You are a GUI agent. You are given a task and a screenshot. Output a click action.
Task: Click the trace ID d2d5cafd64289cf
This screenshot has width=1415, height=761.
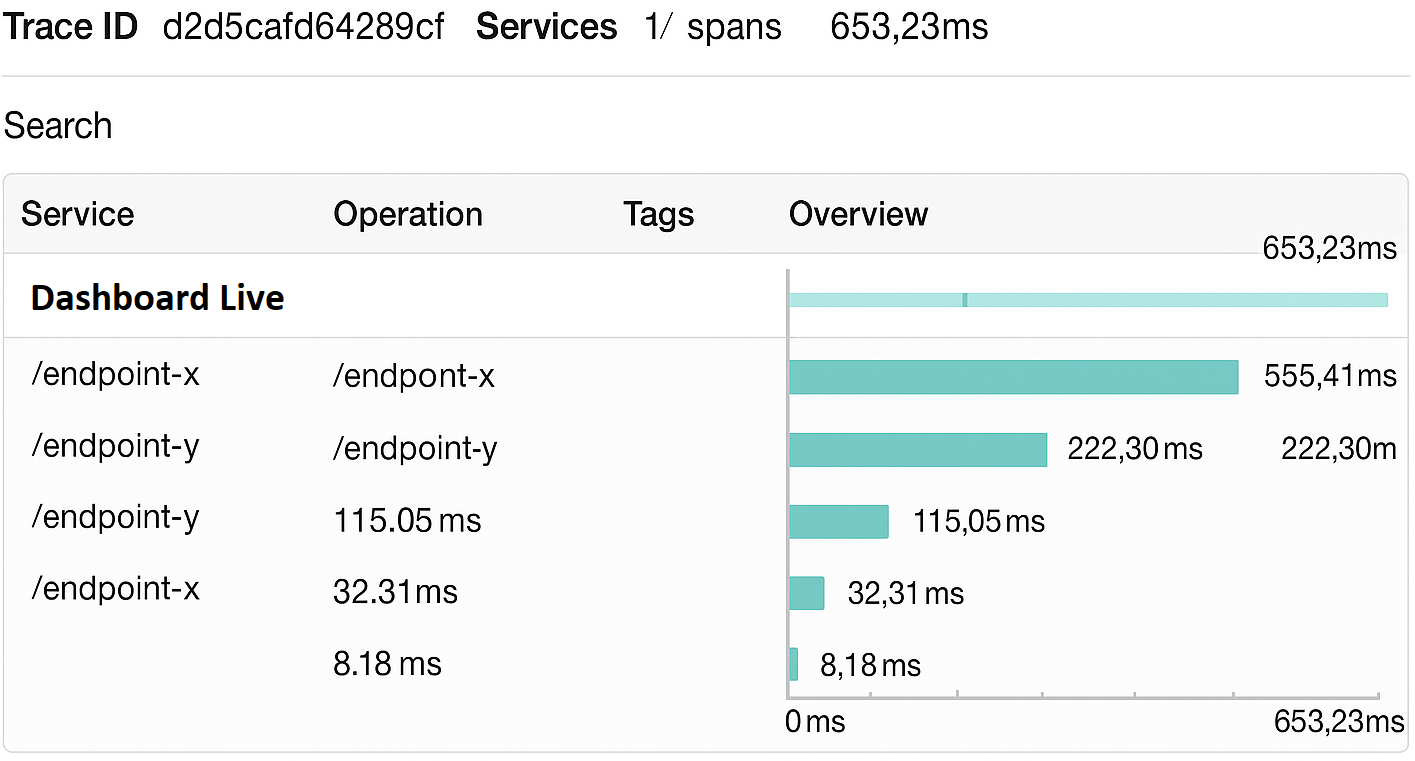click(304, 27)
